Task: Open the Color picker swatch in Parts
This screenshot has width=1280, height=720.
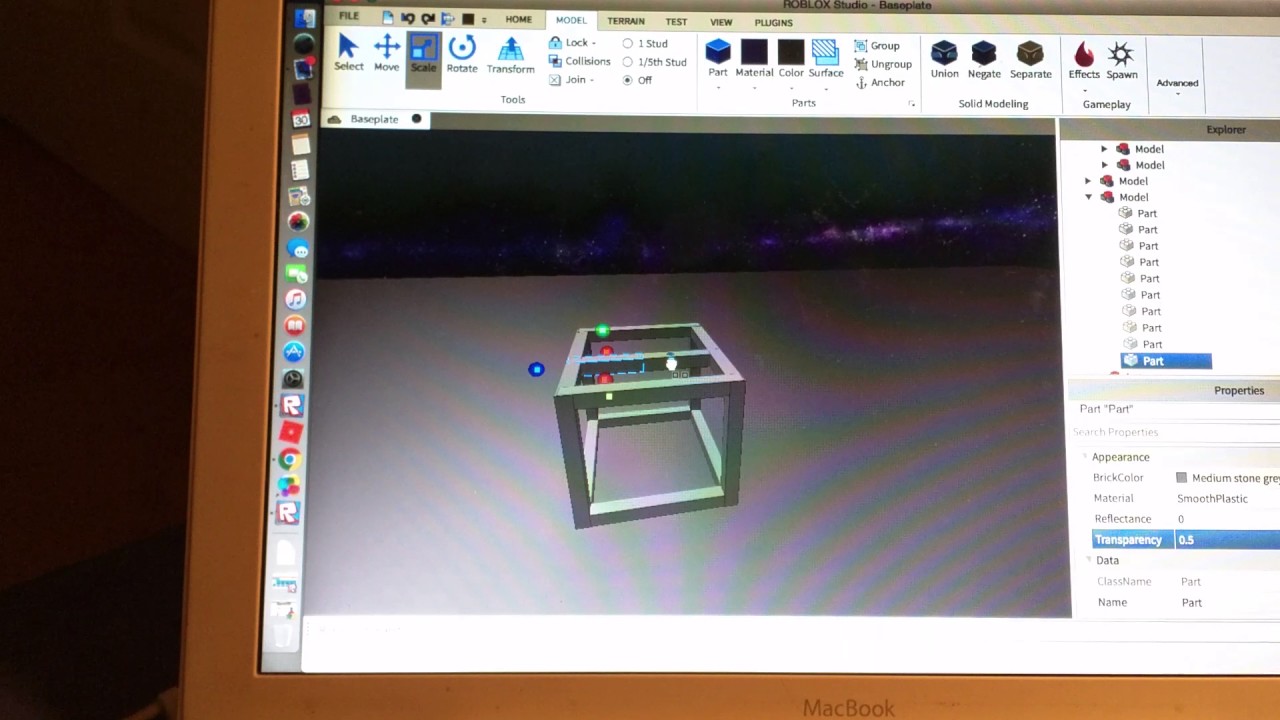Action: tap(791, 52)
